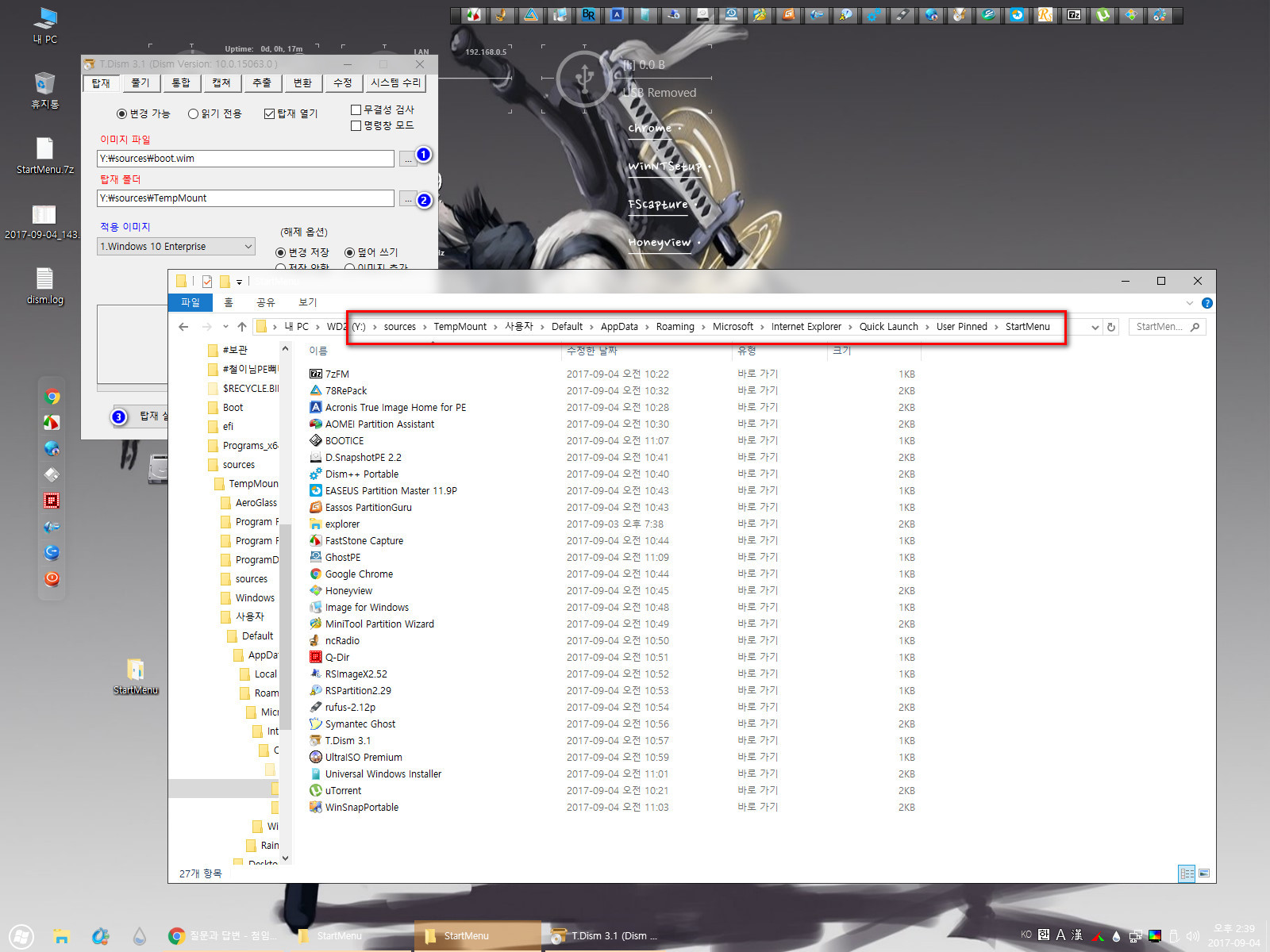
Task: Expand breadcrumb arrow after AppData
Action: [647, 327]
